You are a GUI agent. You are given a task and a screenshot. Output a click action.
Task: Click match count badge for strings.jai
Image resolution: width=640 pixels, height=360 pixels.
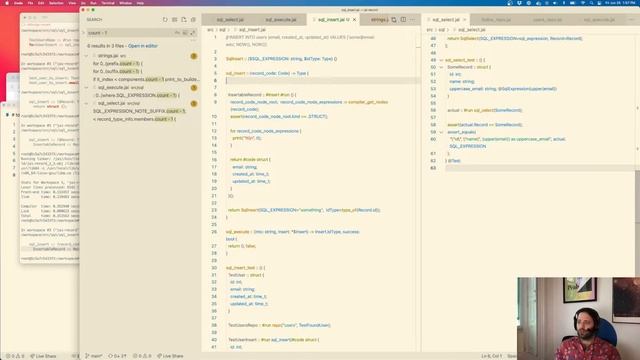(194, 56)
